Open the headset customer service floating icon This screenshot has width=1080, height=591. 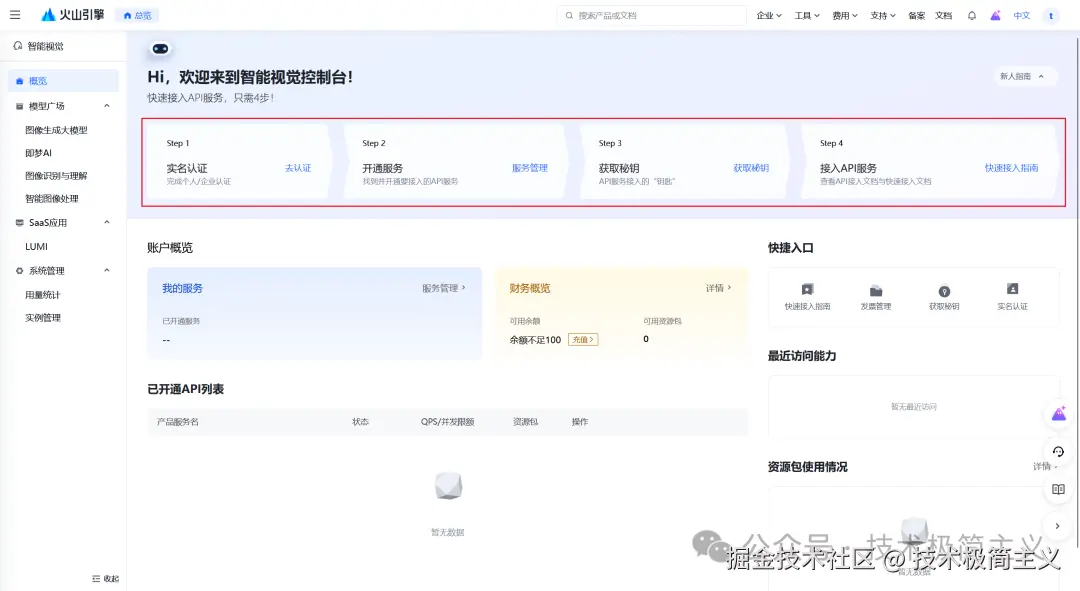point(1058,452)
